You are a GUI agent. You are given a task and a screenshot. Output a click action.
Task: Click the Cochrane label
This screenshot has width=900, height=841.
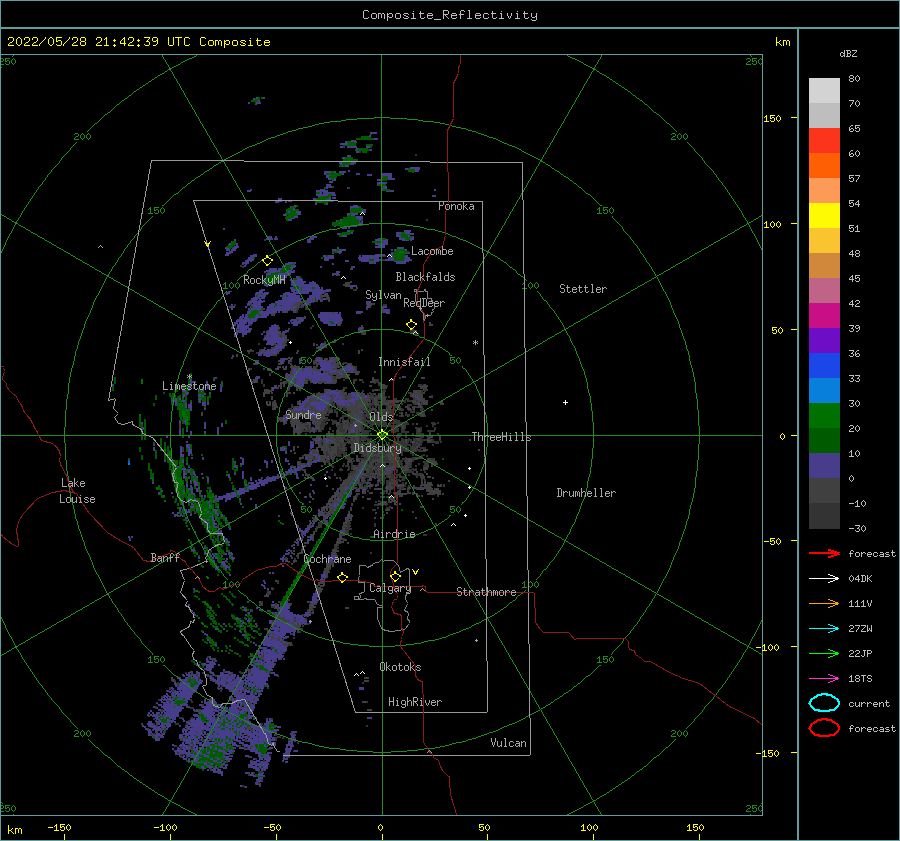pyautogui.click(x=327, y=559)
